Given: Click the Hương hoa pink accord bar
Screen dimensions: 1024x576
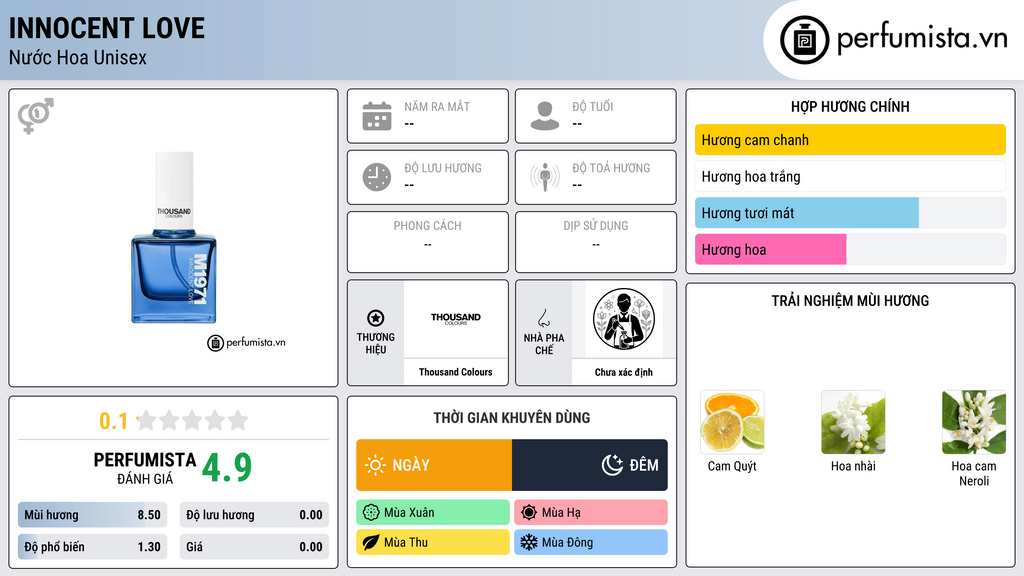Looking at the screenshot, I should (850, 249).
